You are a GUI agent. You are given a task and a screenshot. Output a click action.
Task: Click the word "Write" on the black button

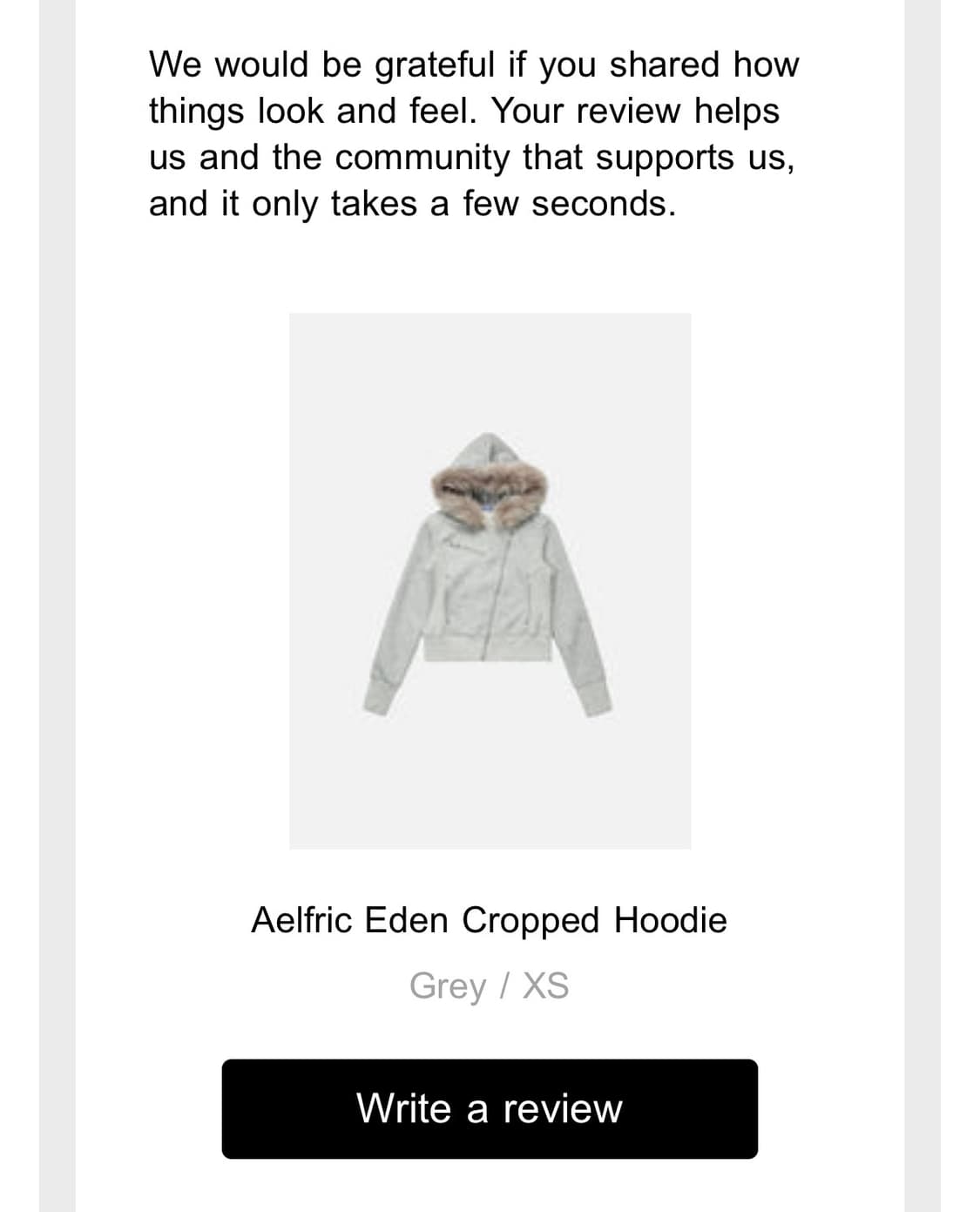404,1108
